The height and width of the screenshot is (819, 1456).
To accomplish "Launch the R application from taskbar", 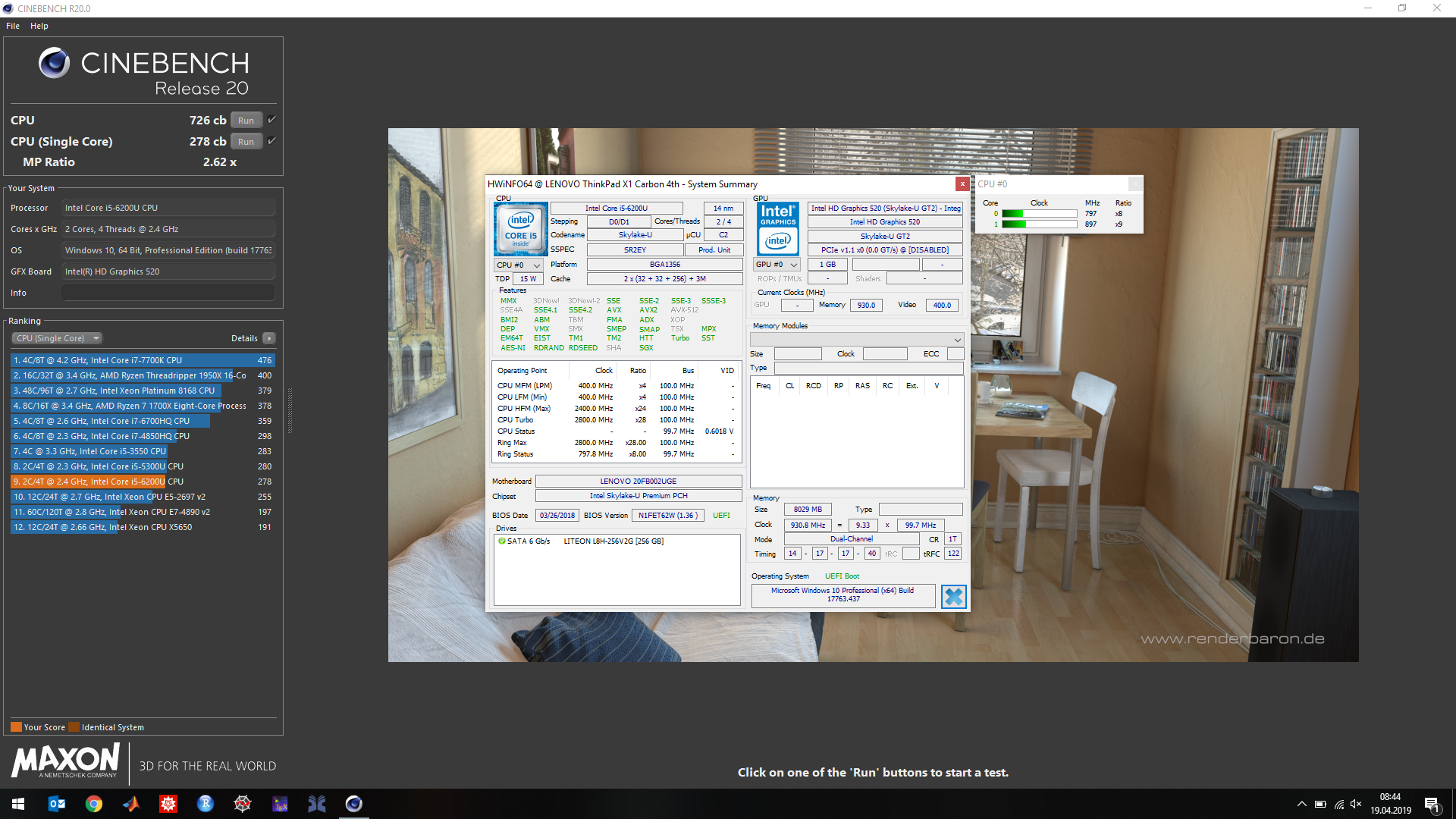I will tap(206, 804).
